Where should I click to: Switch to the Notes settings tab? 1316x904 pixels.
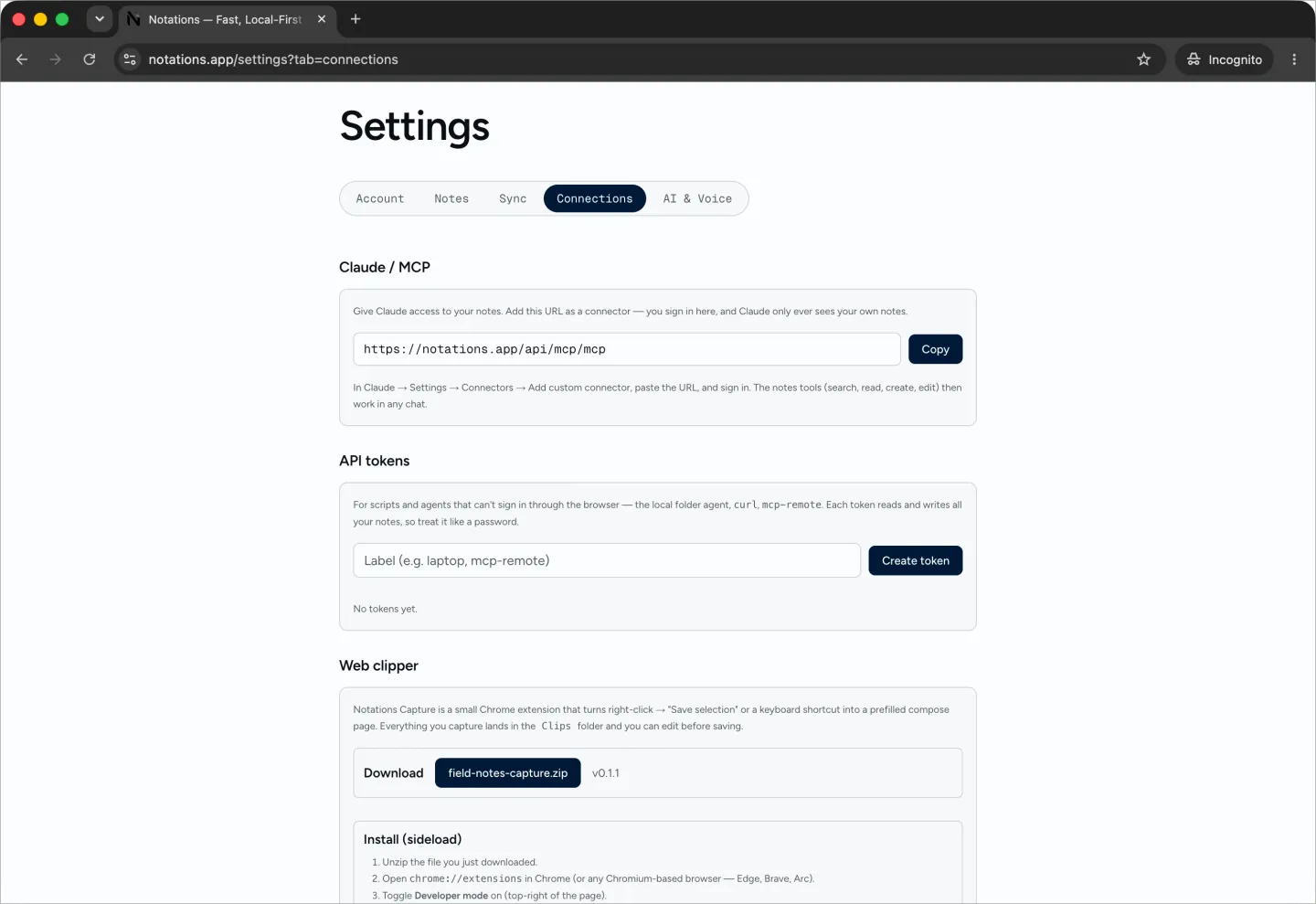[x=451, y=198]
